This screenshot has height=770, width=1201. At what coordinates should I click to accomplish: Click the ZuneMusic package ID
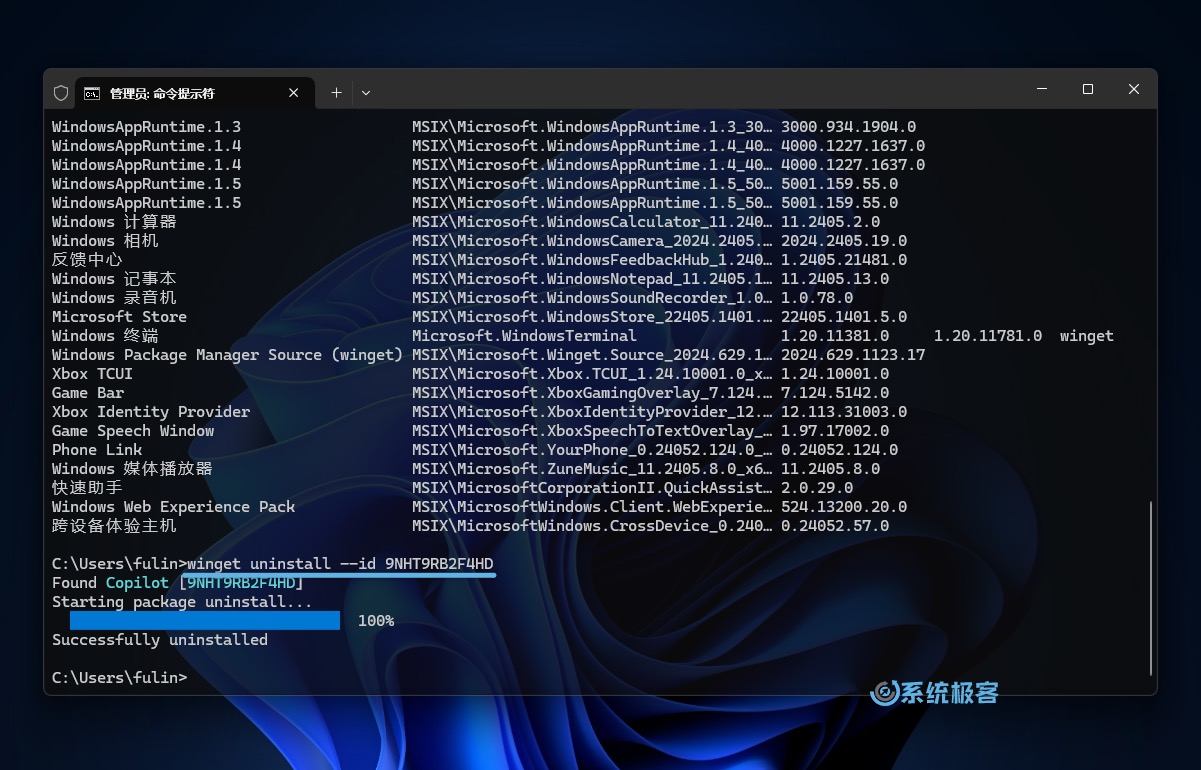point(592,469)
